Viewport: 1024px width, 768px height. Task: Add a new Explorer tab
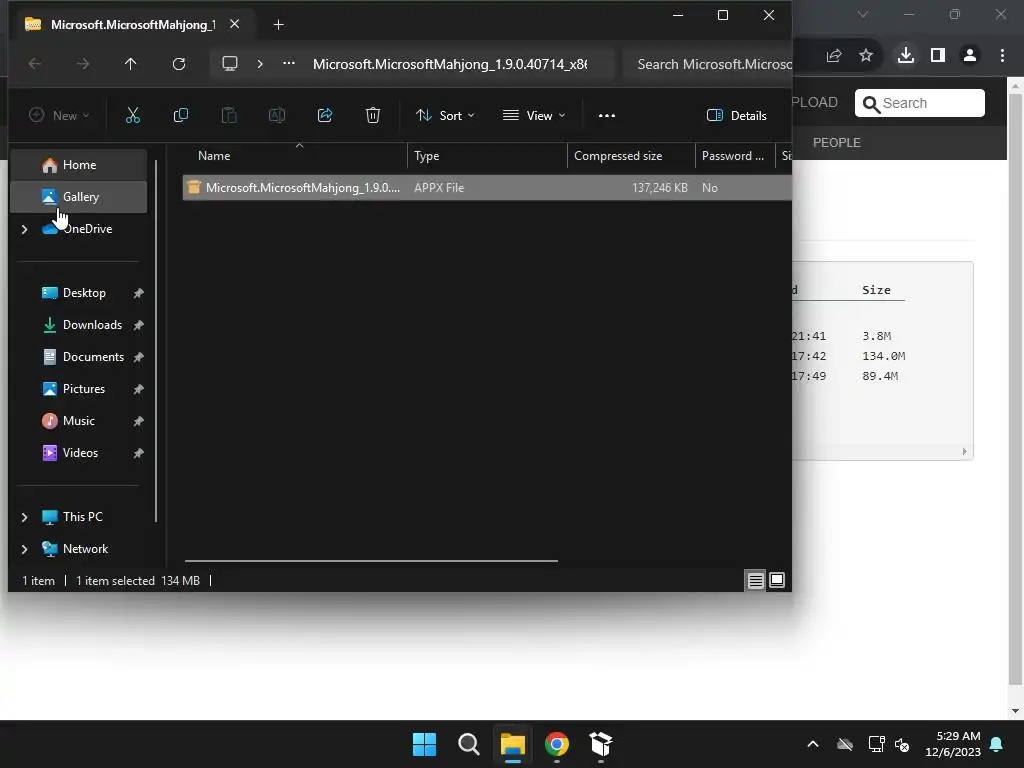pyautogui.click(x=278, y=25)
